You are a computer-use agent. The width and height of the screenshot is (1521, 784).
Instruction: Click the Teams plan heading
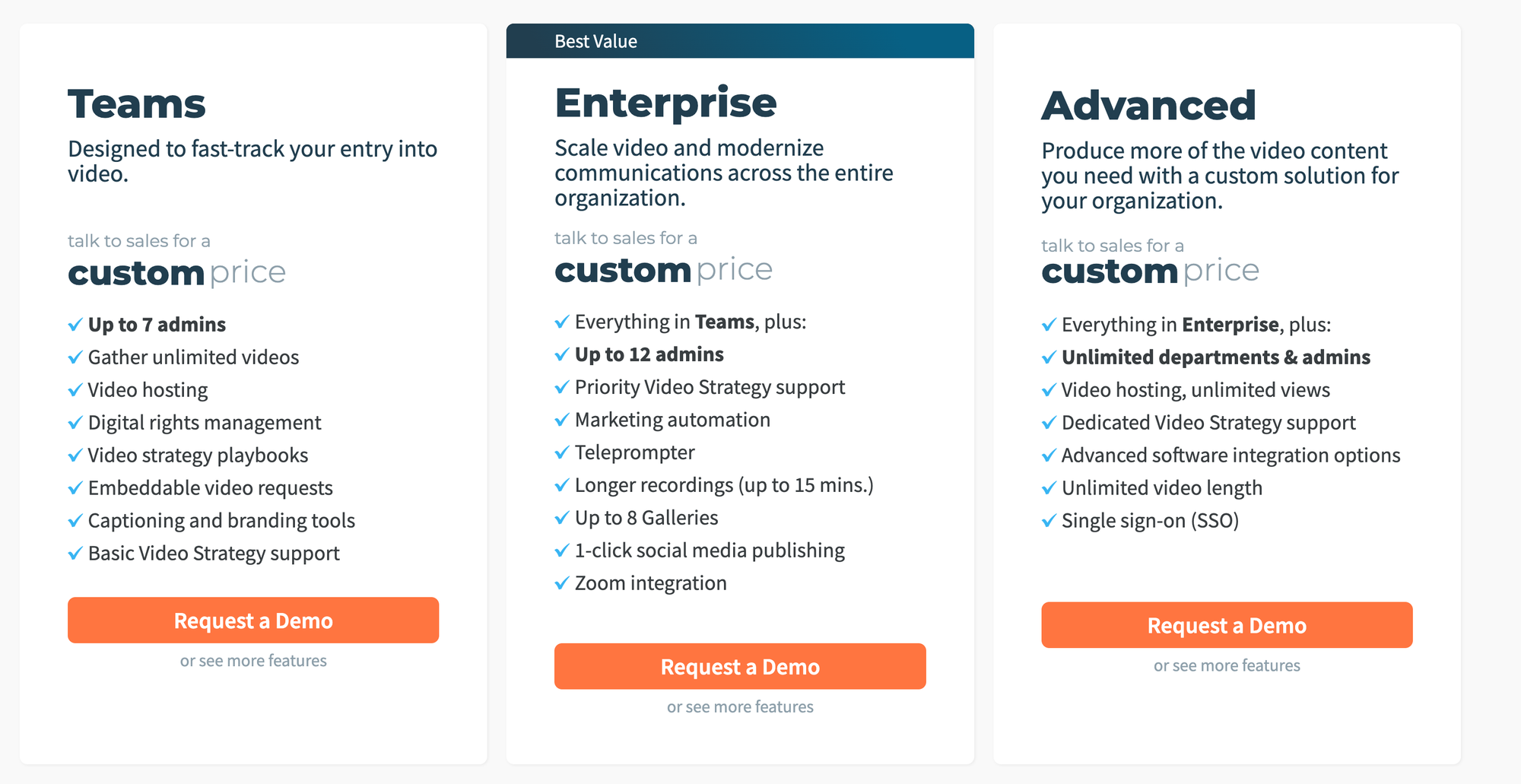[x=137, y=105]
